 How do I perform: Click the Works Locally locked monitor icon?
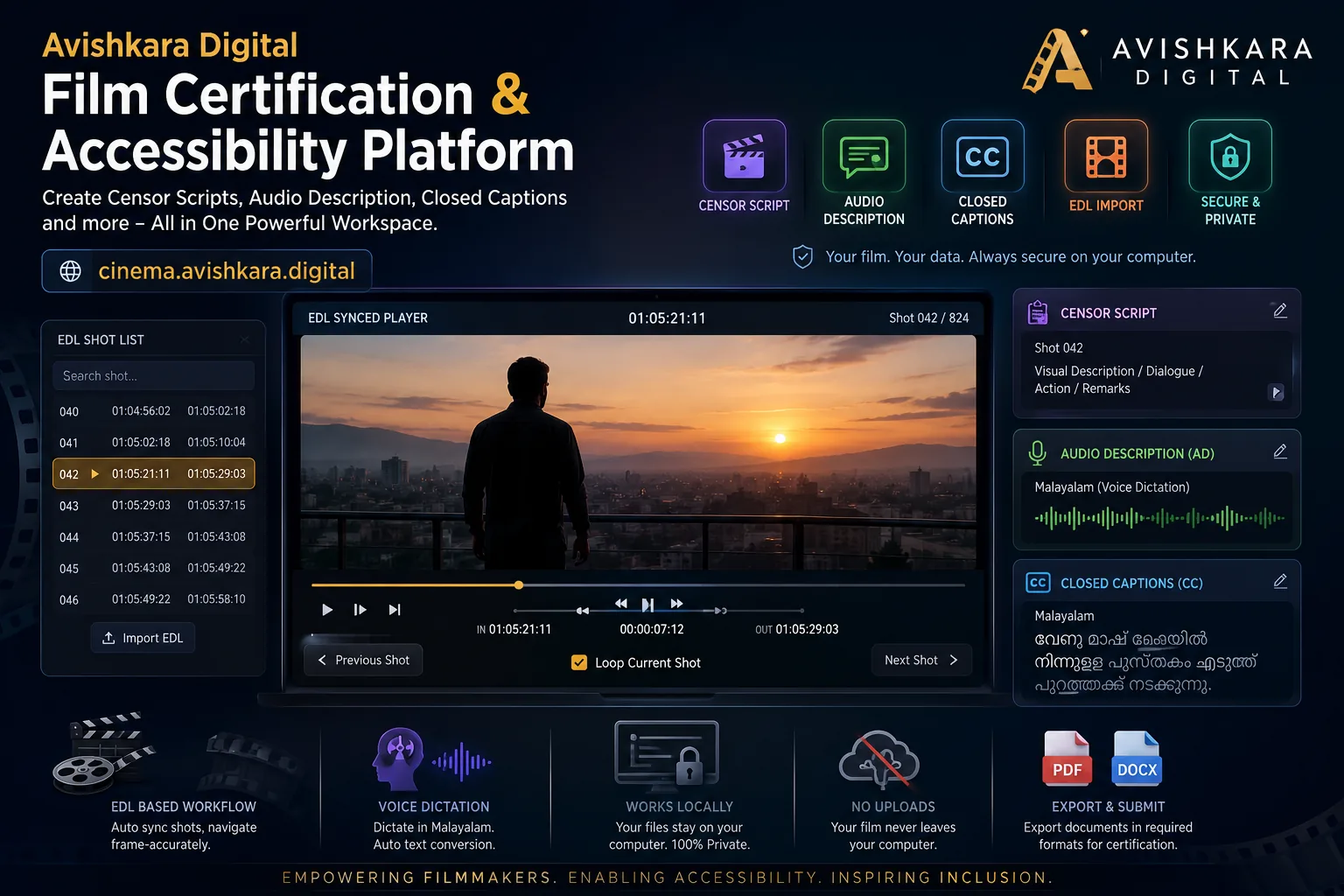coord(667,755)
